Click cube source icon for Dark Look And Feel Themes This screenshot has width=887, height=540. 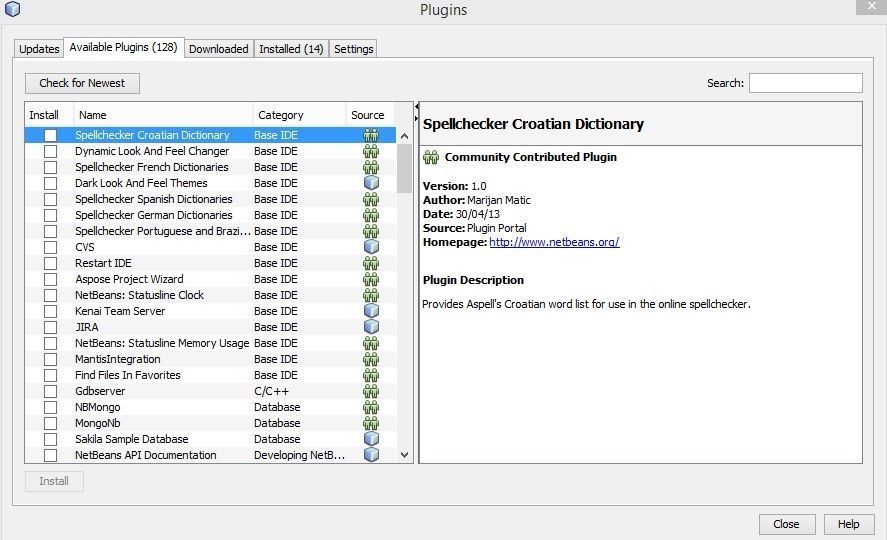point(371,183)
